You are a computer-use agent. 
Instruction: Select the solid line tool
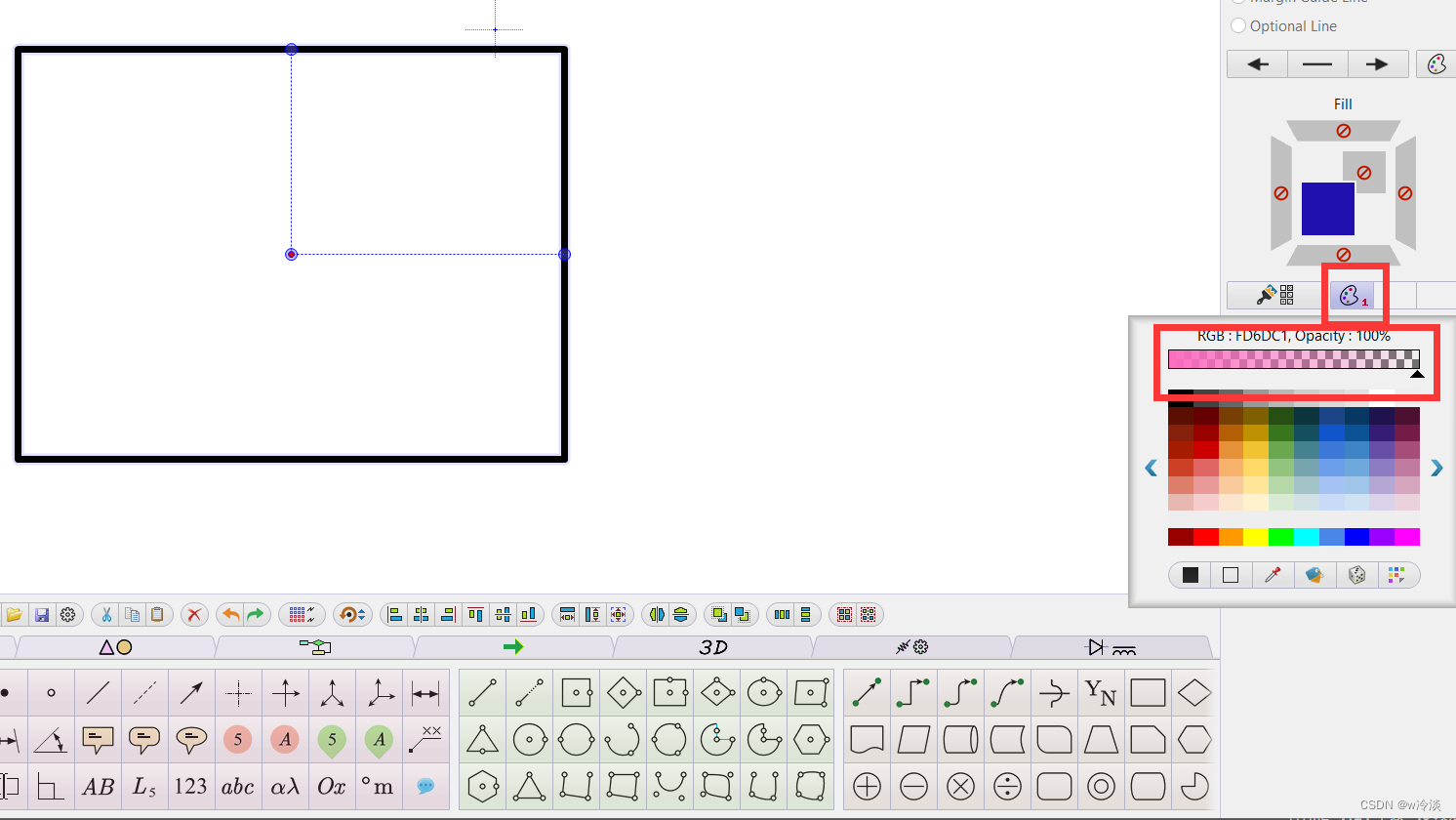click(98, 693)
